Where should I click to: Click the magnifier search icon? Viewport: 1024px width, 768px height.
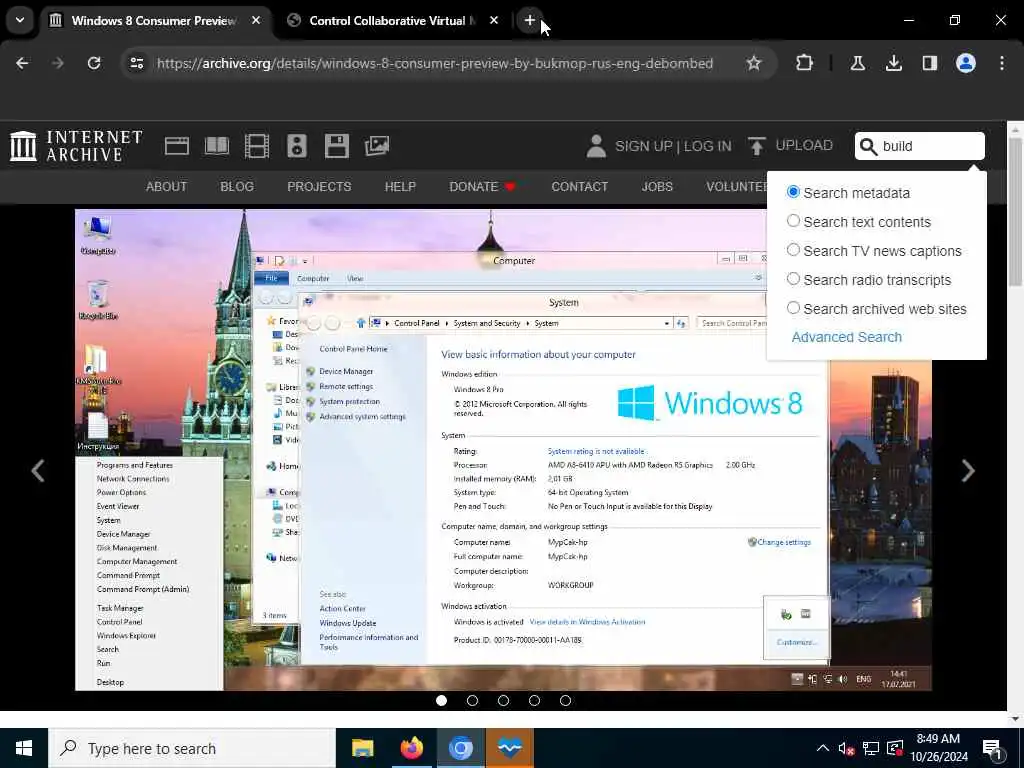(868, 146)
